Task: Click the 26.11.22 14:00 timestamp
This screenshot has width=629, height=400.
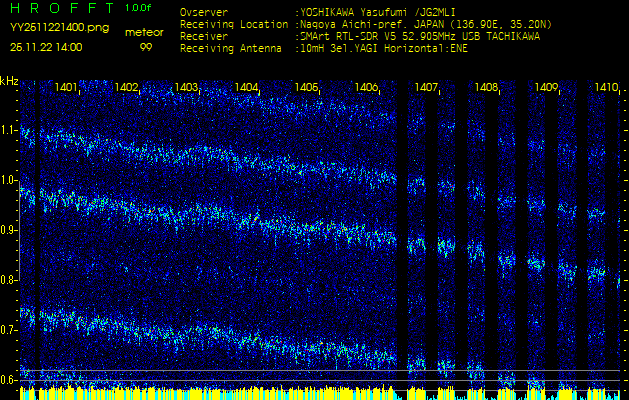Action: [46, 47]
